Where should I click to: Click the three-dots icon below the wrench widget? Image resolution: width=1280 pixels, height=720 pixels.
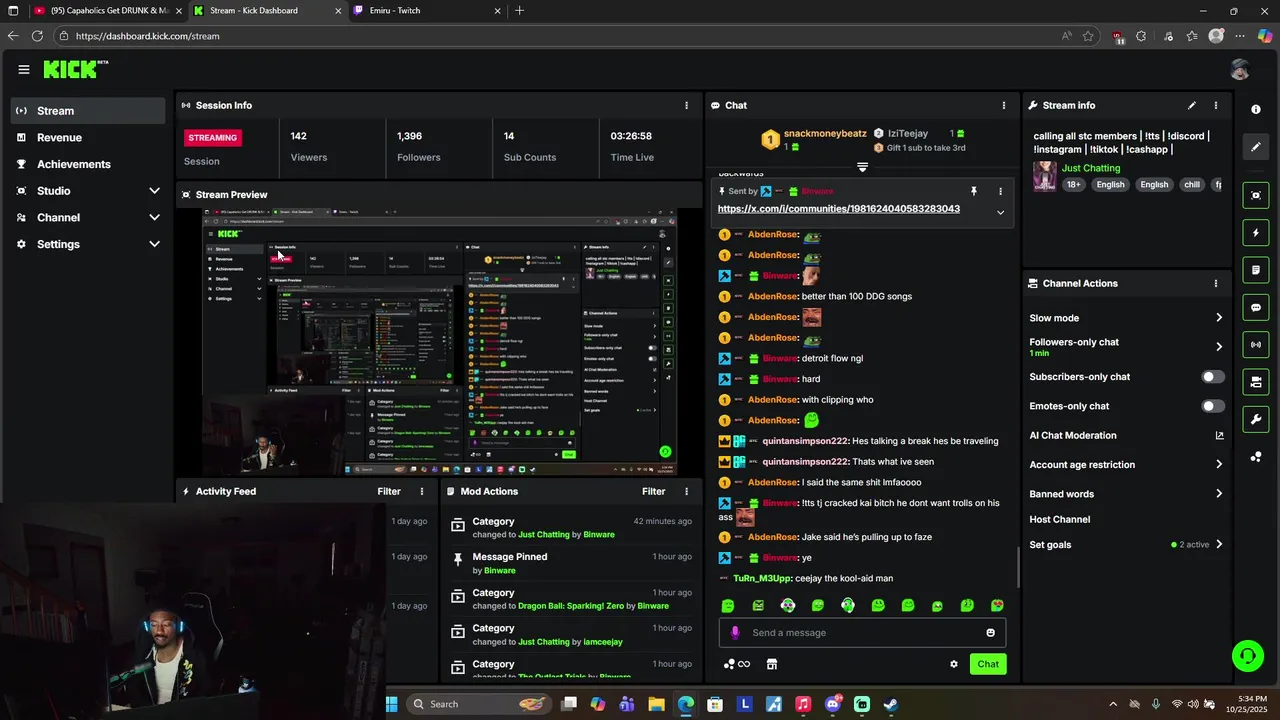1256,457
